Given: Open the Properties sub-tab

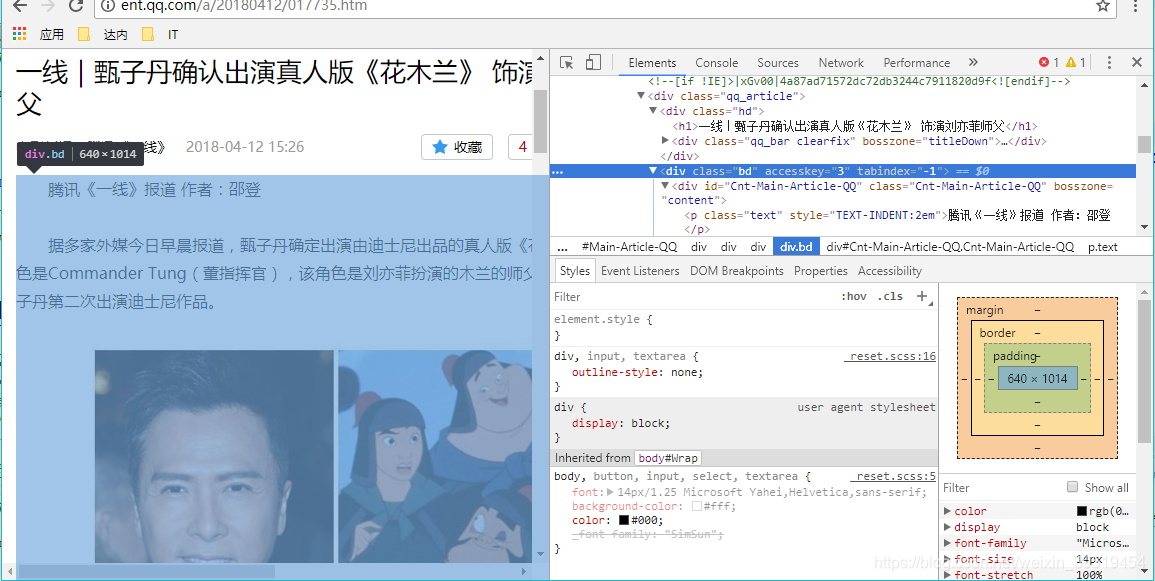Looking at the screenshot, I should click(x=821, y=271).
